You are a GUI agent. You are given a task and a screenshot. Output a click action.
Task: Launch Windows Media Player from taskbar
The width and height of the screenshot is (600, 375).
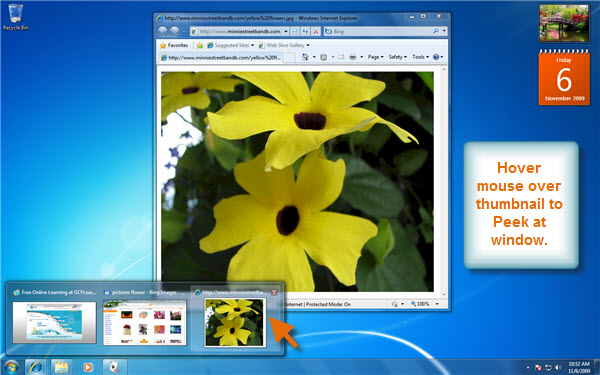(87, 367)
